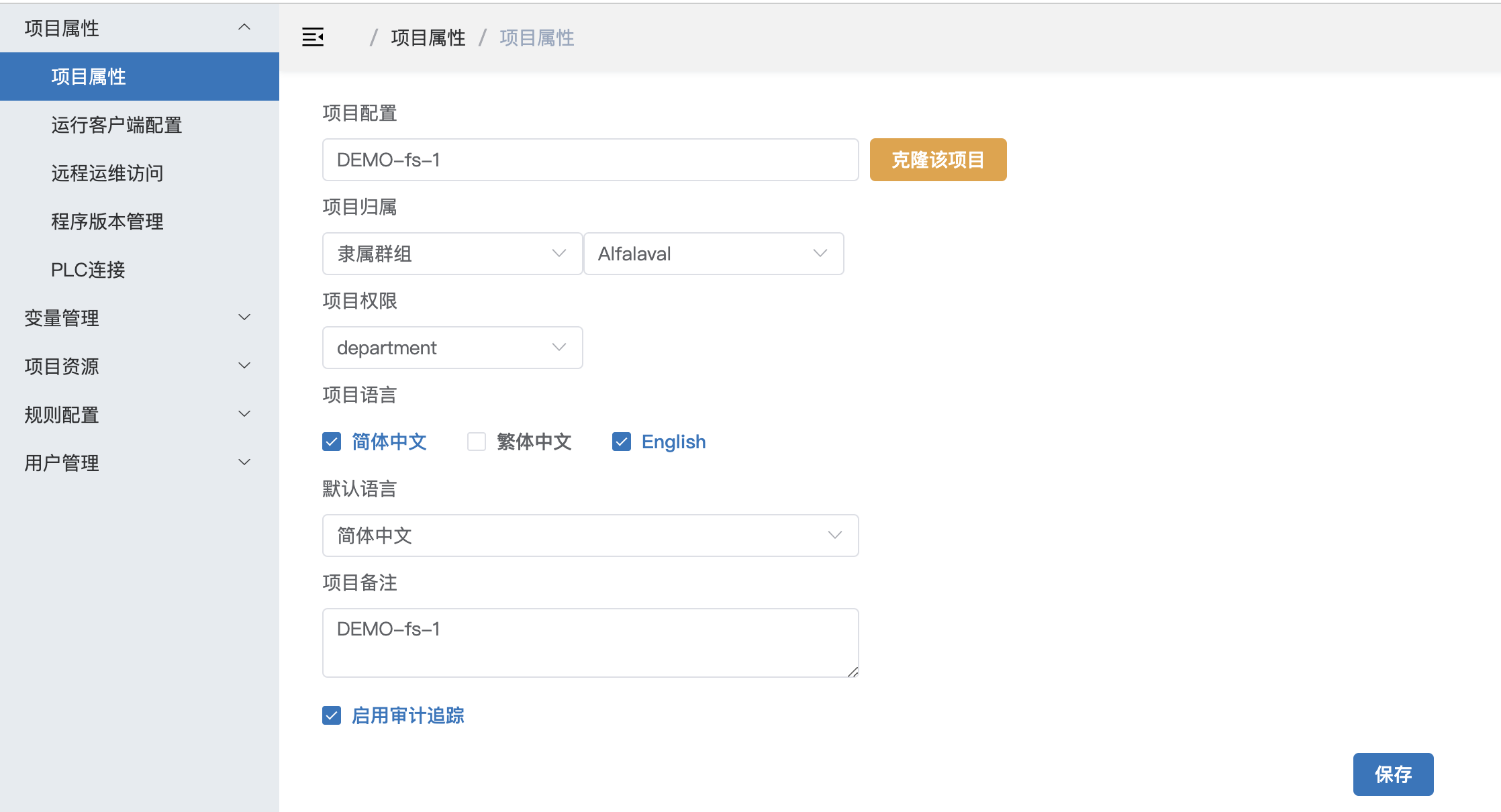Uncheck the 简体中文 language checkbox

pyautogui.click(x=332, y=442)
